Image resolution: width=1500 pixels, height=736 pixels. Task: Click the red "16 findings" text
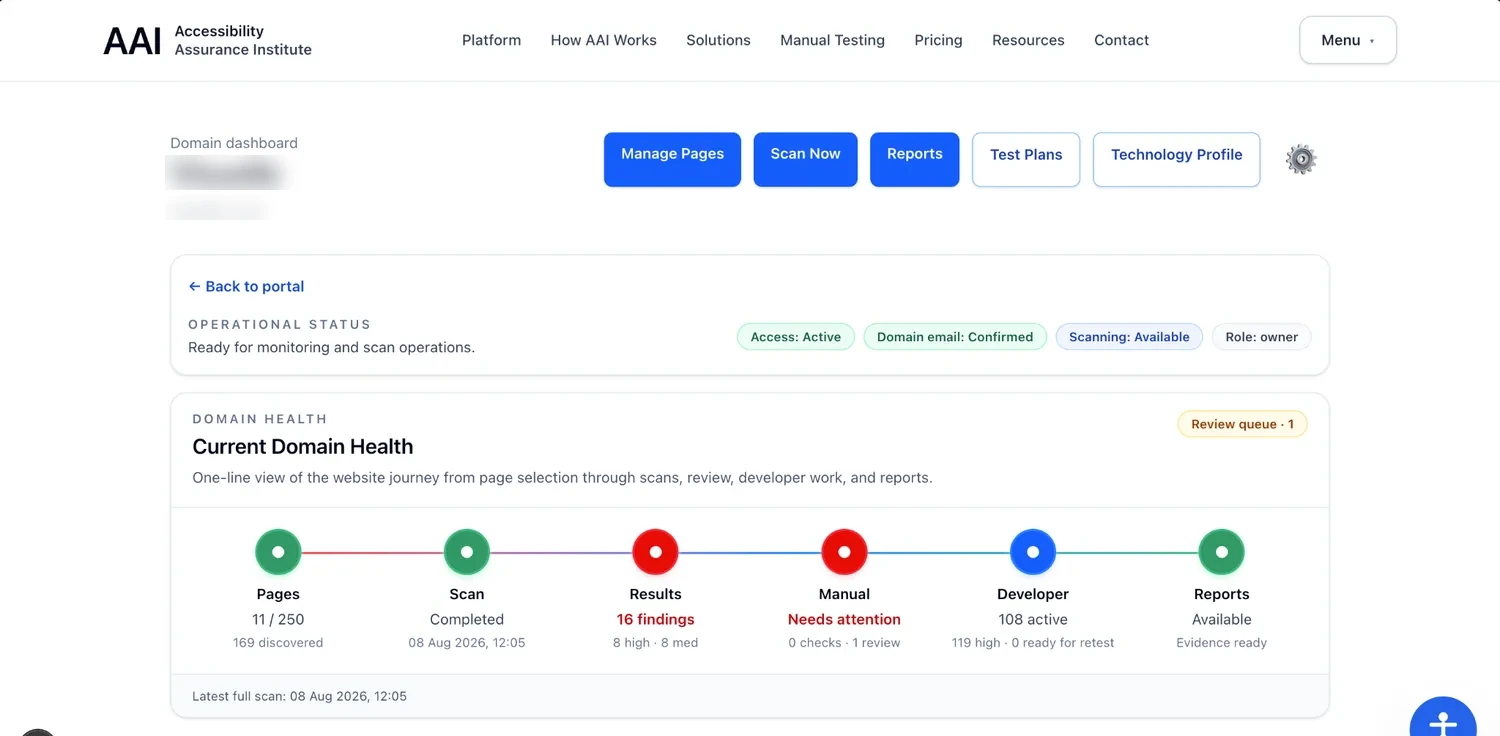[x=656, y=619]
